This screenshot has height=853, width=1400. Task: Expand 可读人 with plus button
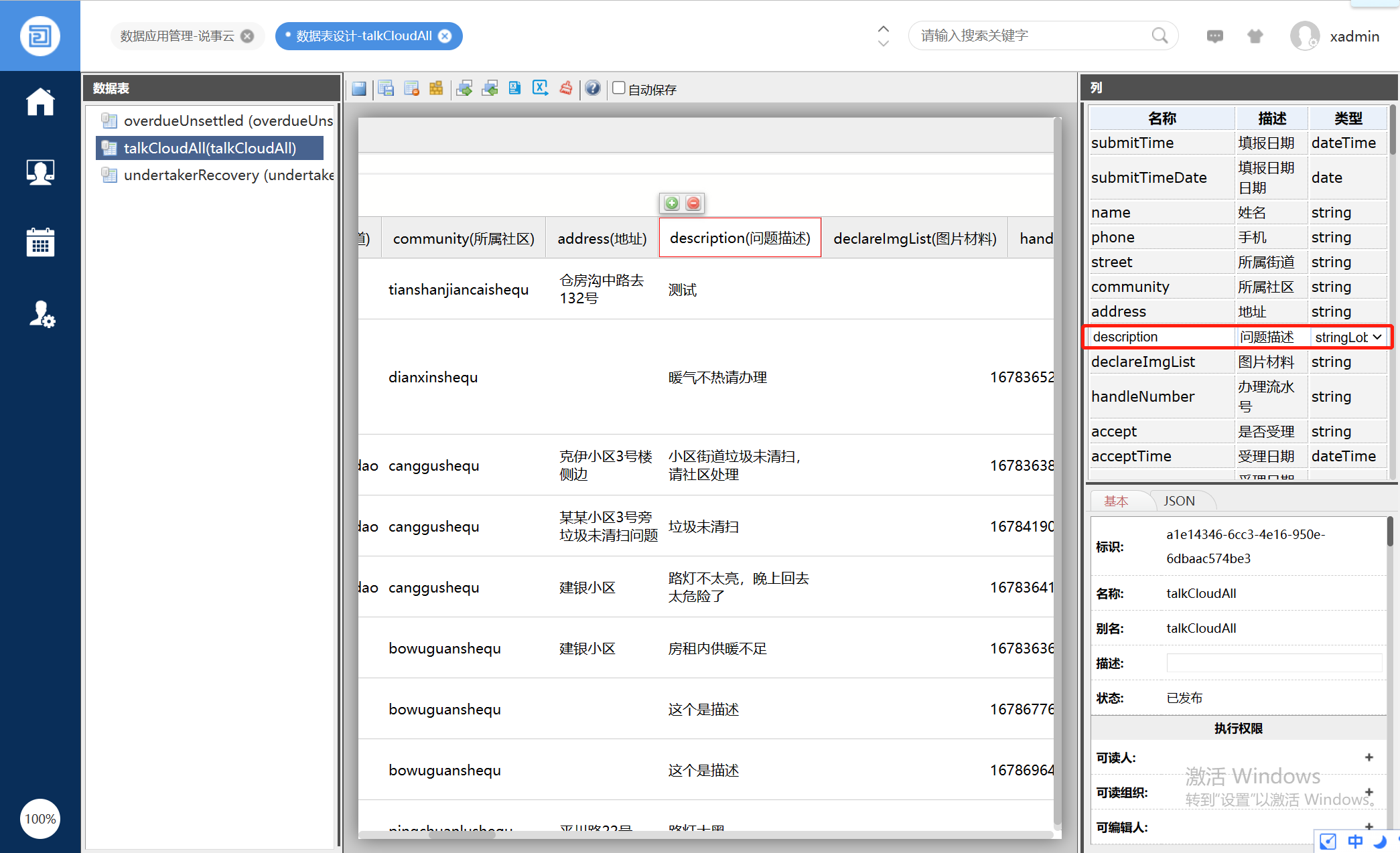(x=1369, y=757)
